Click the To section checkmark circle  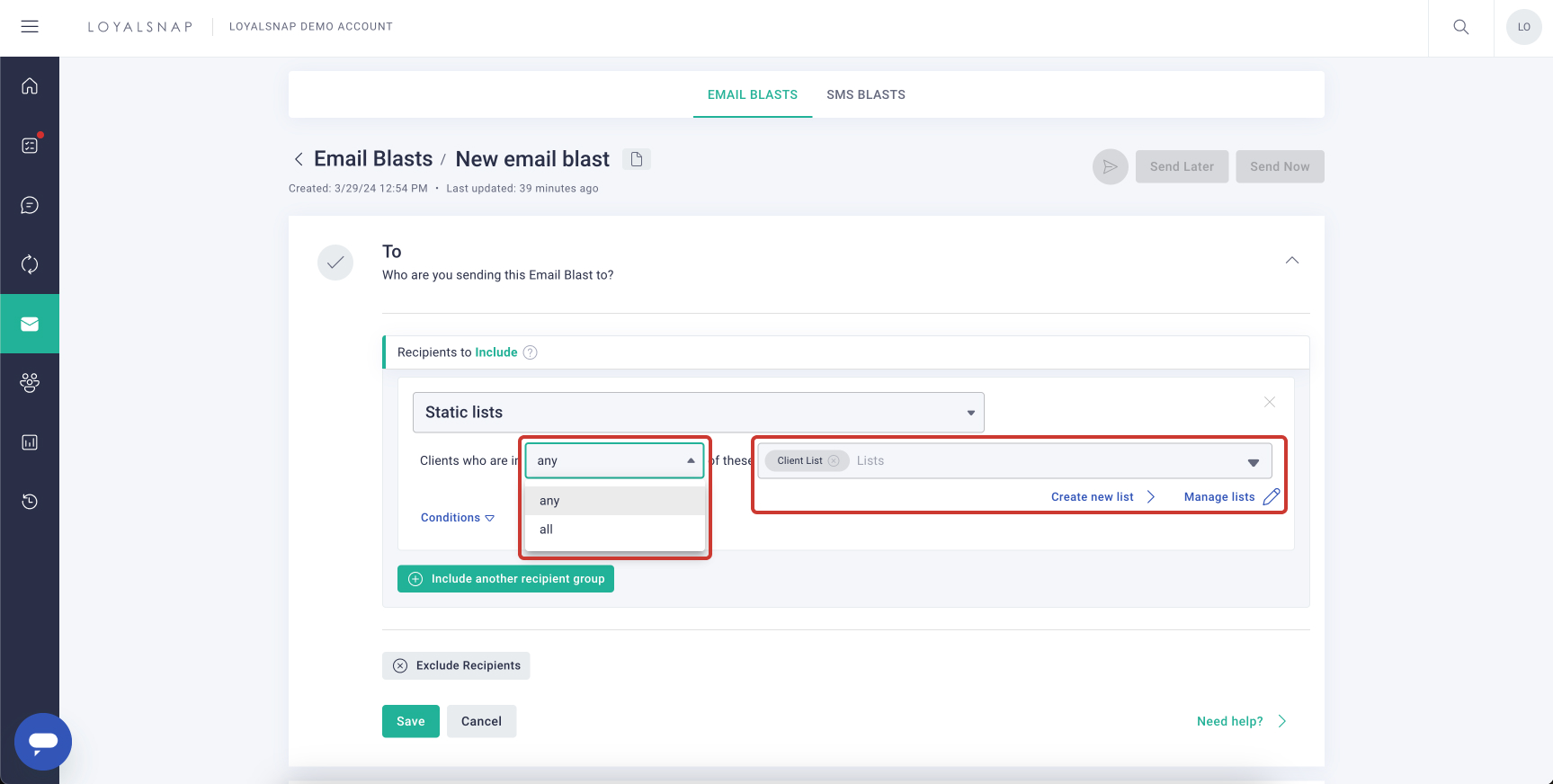[335, 263]
